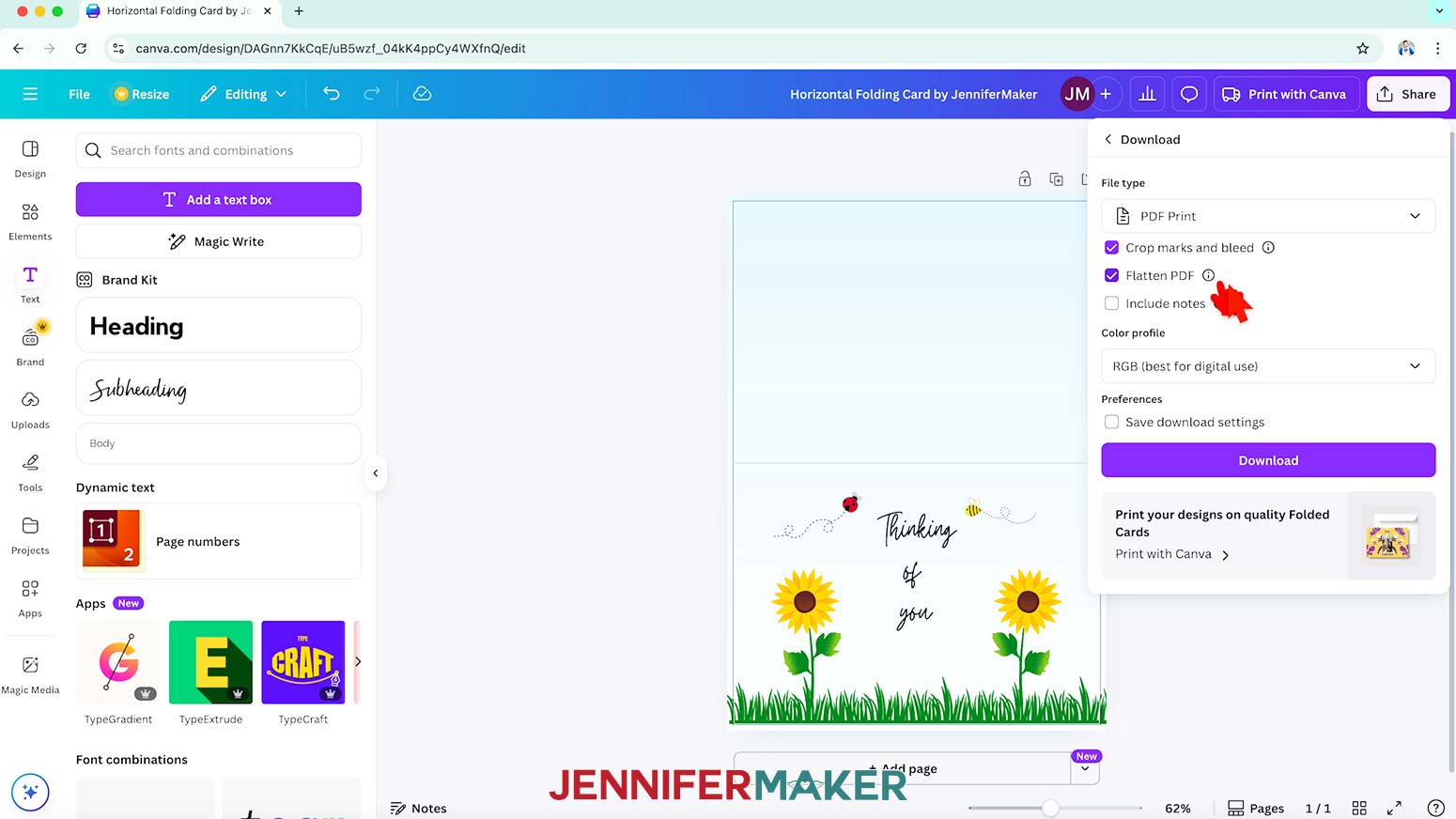Open the Notes panel
The width and height of the screenshot is (1456, 819).
click(419, 808)
